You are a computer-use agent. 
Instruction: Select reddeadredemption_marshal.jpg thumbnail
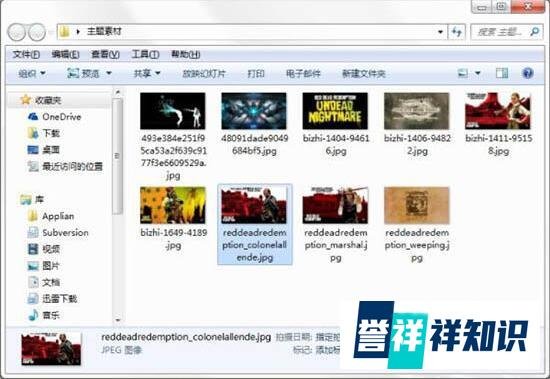(335, 205)
